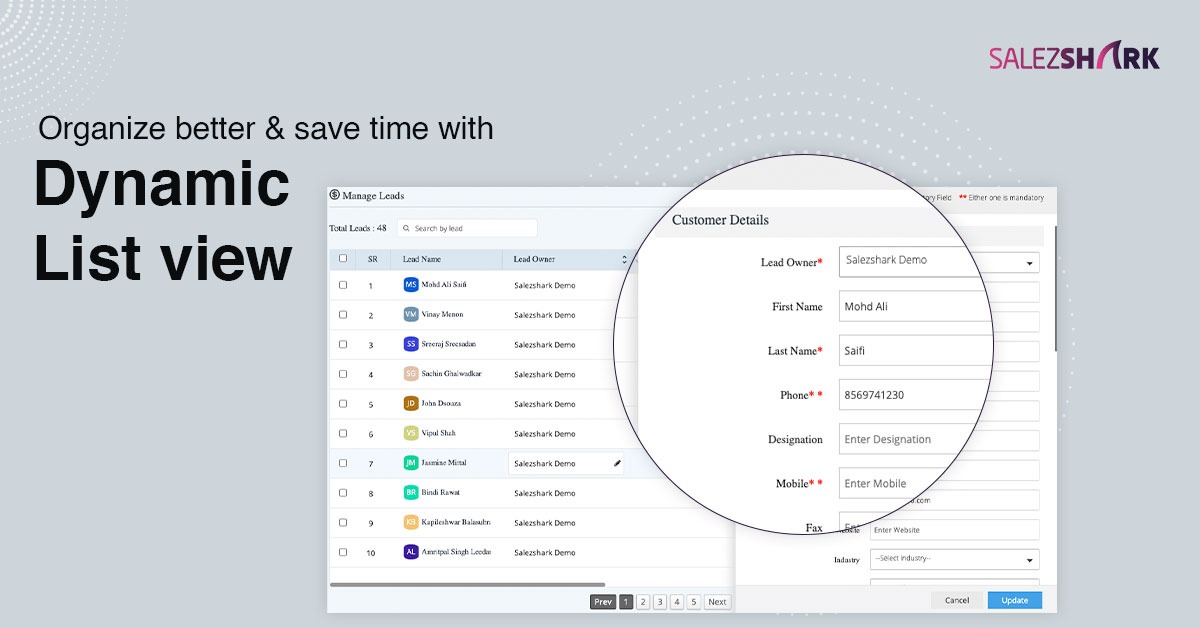1200x628 pixels.
Task: Check the box for row 5 John Dsouza
Action: pos(343,403)
